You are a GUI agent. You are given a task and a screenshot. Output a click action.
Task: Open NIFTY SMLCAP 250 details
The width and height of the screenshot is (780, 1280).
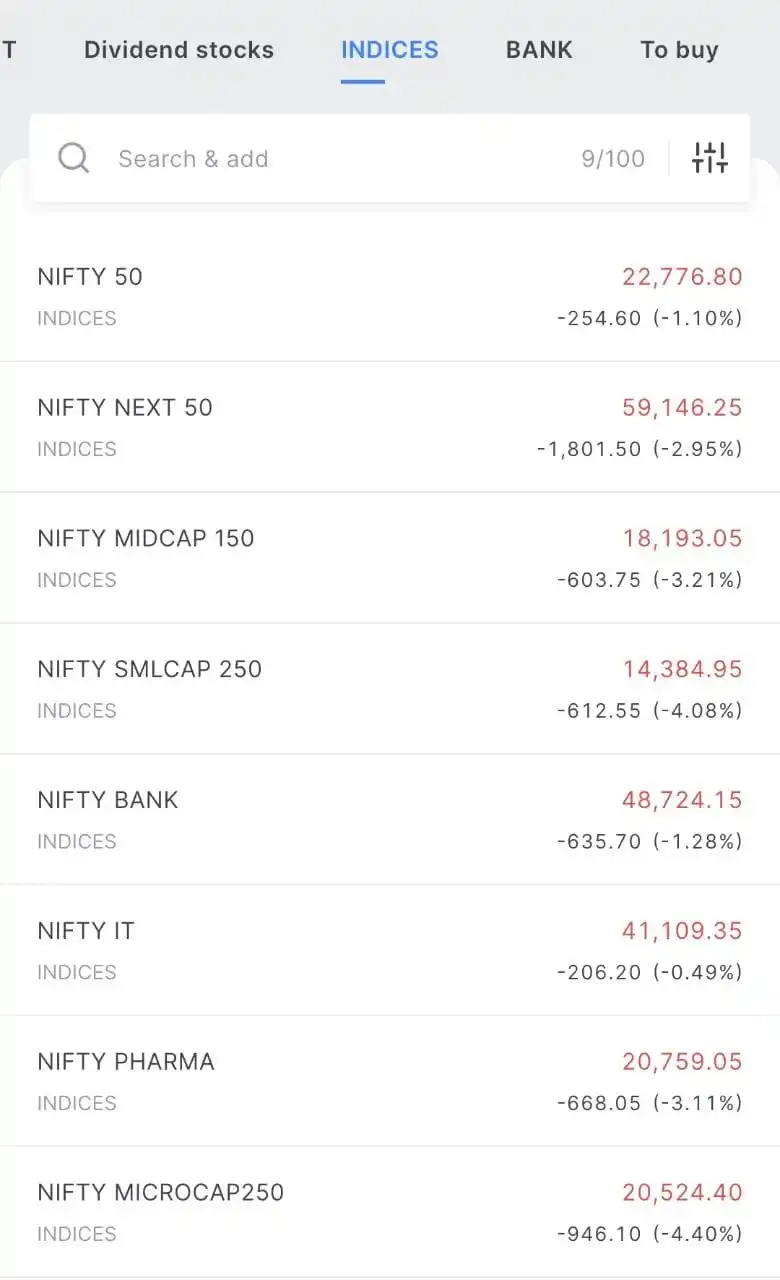click(x=390, y=689)
